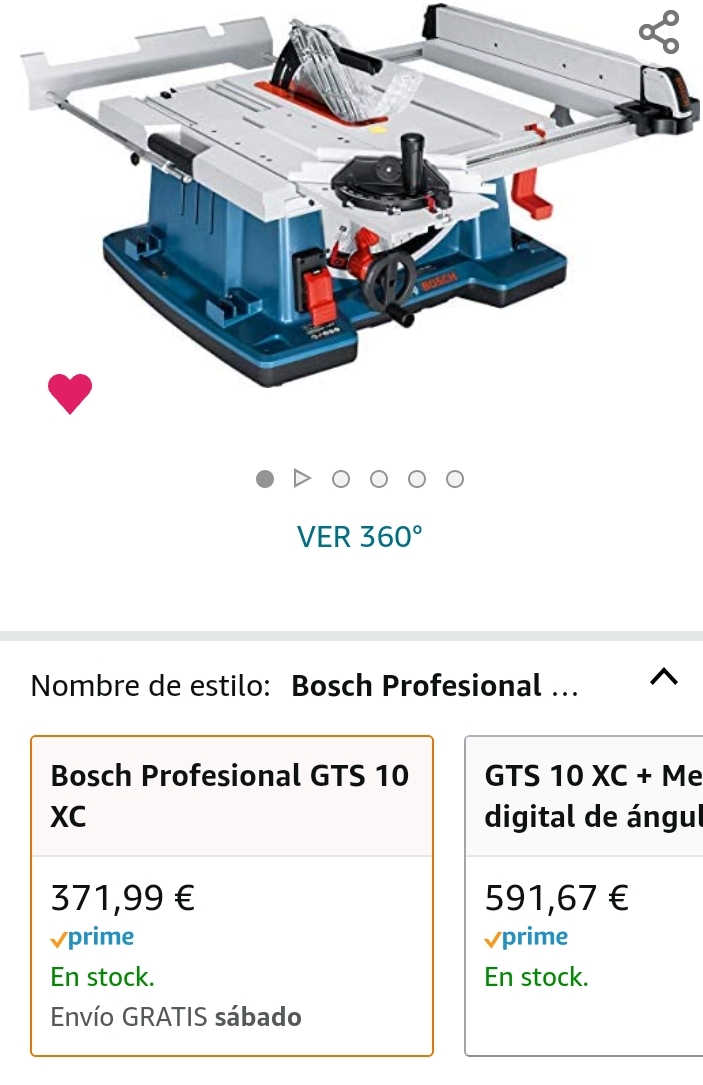Click Envío GRATIS sábado delivery text
This screenshot has width=703, height=1085.
pos(176,1016)
